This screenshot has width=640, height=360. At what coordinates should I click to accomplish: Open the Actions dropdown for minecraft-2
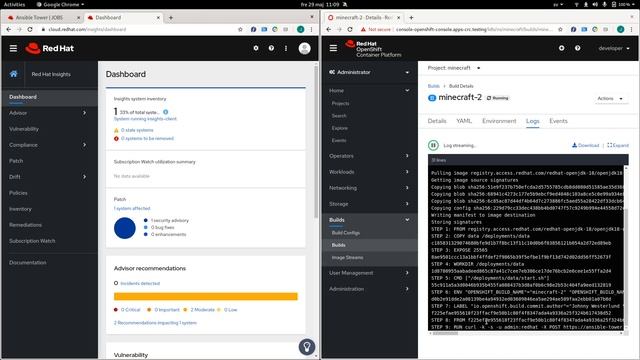(610, 98)
